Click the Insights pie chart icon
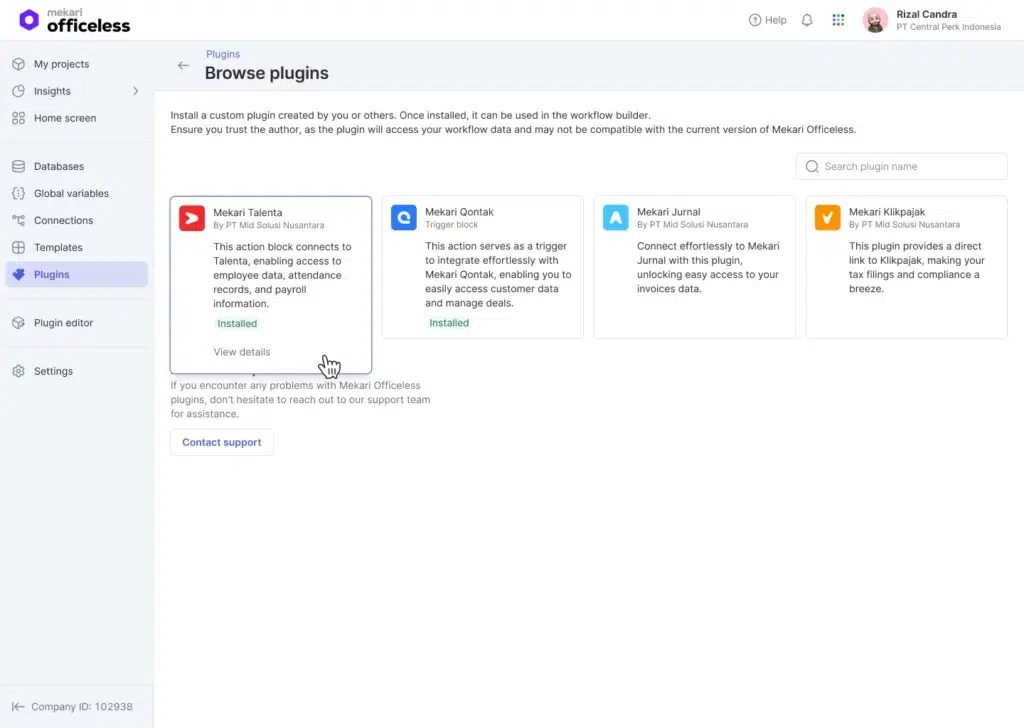The height and width of the screenshot is (728, 1024). pyautogui.click(x=18, y=91)
